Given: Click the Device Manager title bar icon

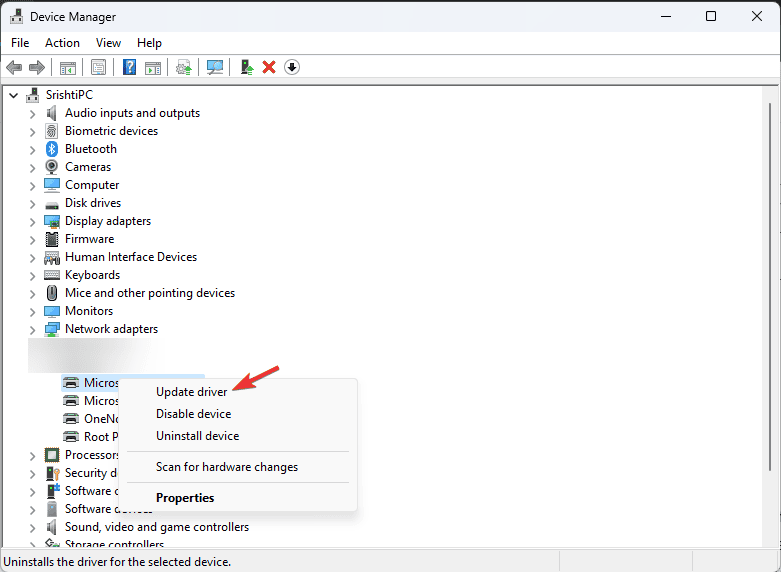Looking at the screenshot, I should 16,16.
